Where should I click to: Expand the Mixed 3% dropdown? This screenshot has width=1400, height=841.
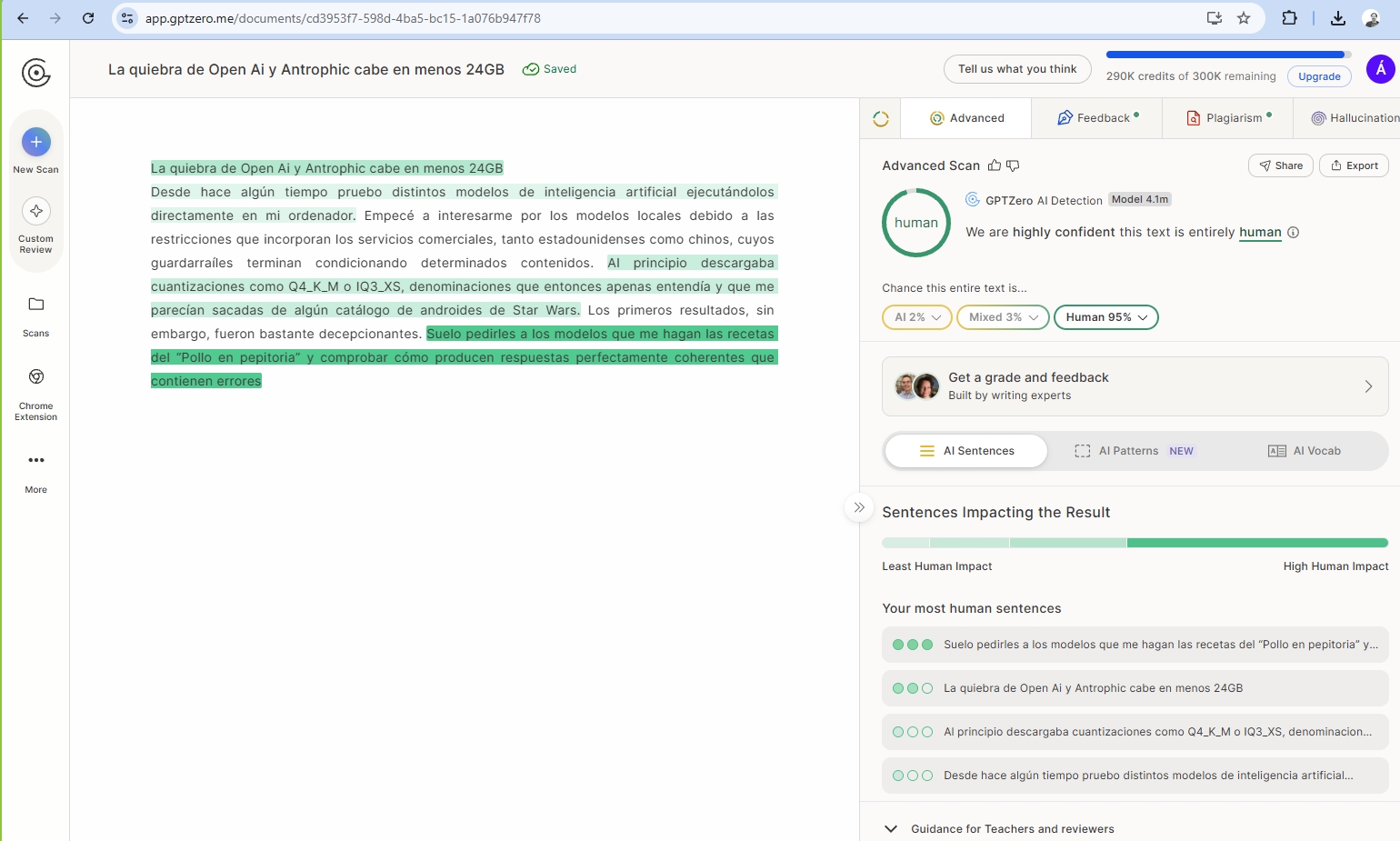tap(1003, 317)
